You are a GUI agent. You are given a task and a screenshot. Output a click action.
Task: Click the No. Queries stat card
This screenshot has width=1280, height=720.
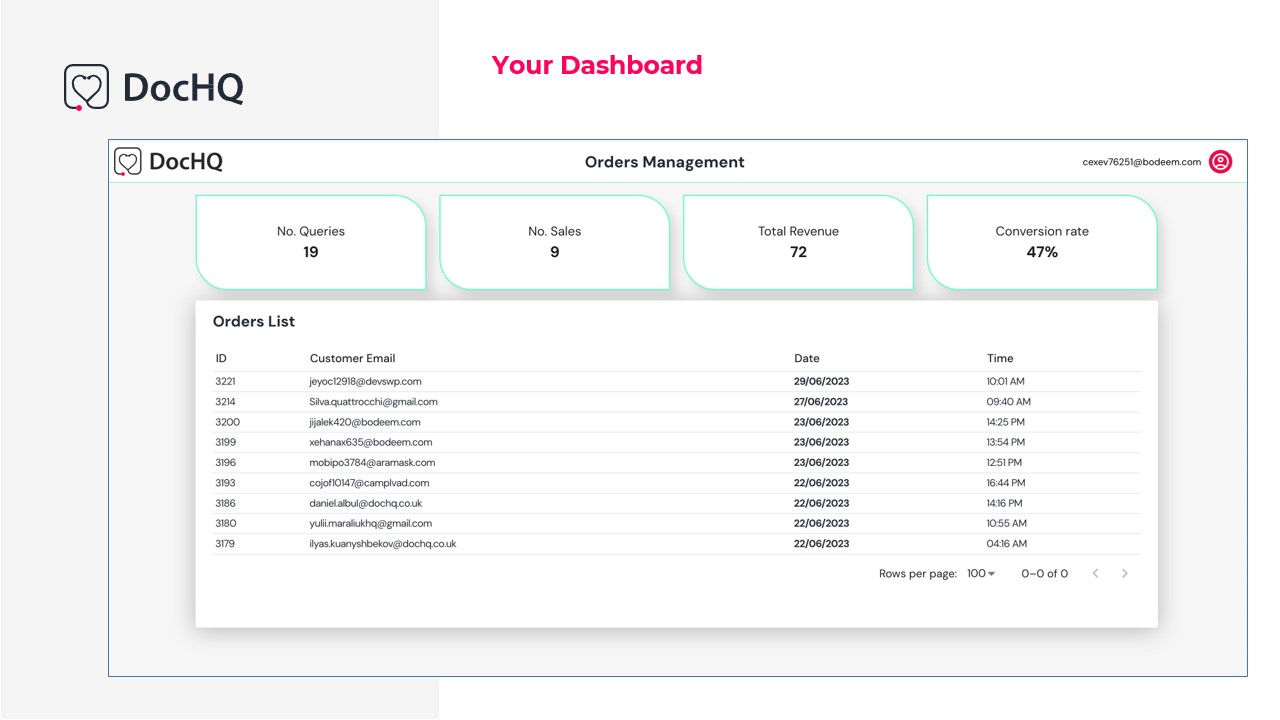311,242
